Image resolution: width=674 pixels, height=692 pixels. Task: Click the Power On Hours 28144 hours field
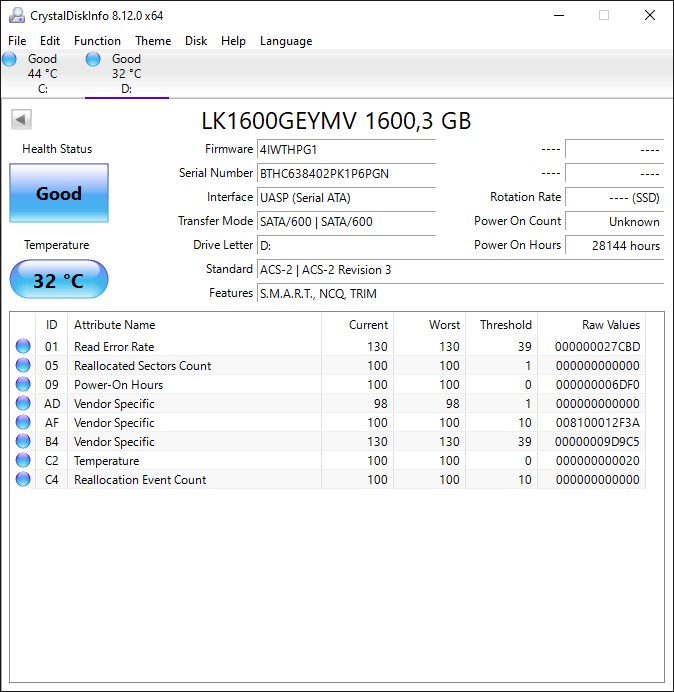(x=614, y=245)
